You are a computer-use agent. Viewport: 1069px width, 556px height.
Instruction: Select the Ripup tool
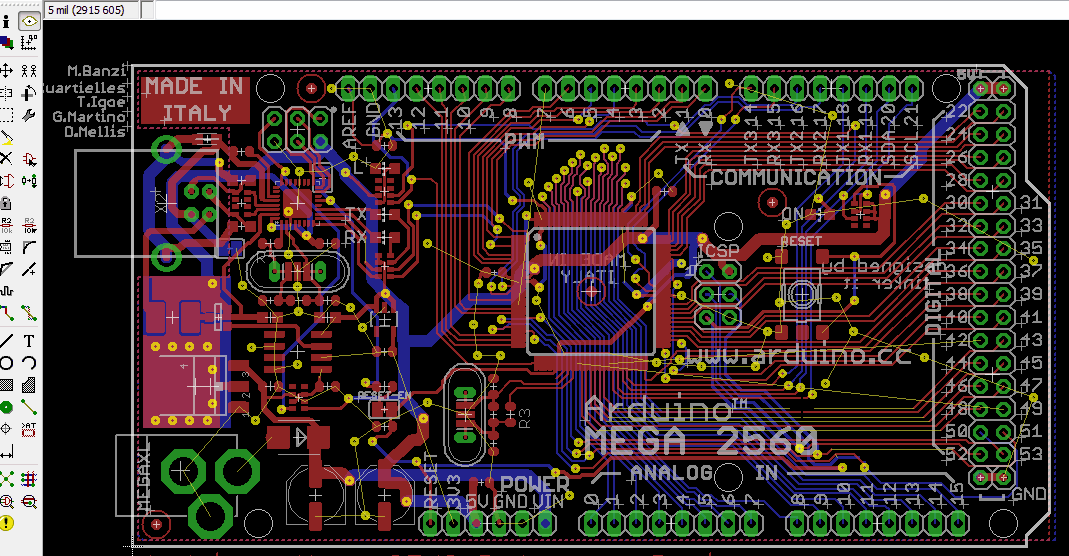(29, 313)
